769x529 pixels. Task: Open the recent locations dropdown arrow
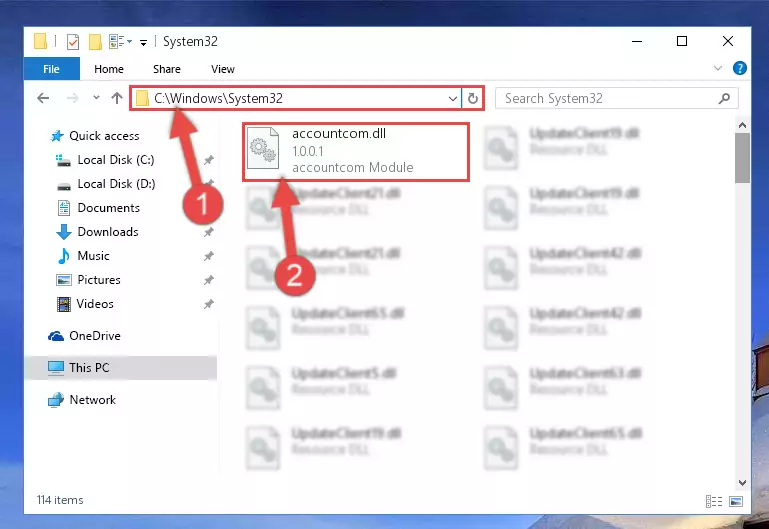point(96,98)
